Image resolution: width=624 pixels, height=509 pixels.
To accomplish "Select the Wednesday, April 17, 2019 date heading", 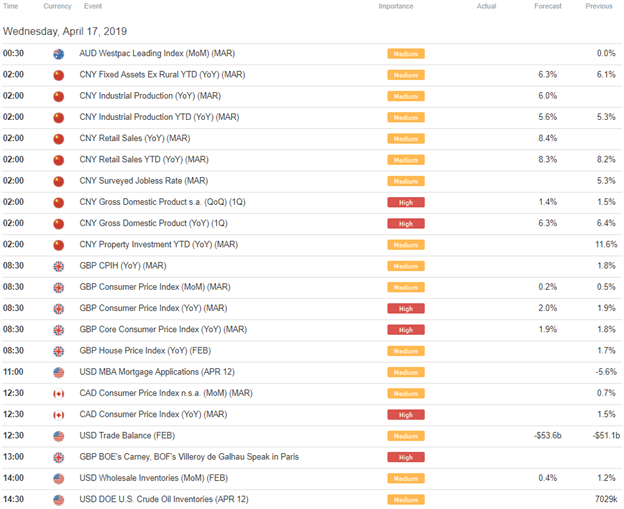I will tap(65, 31).
